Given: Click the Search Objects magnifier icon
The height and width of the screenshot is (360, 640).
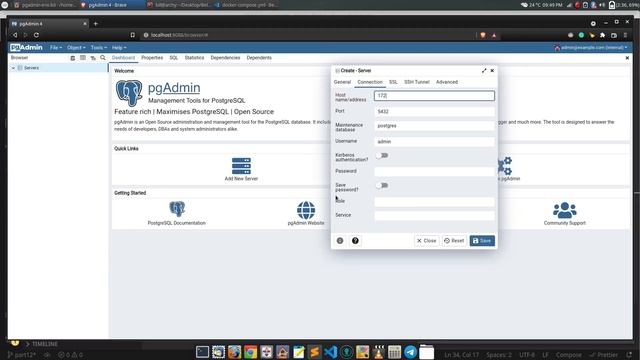Looking at the screenshot, I should tap(103, 58).
